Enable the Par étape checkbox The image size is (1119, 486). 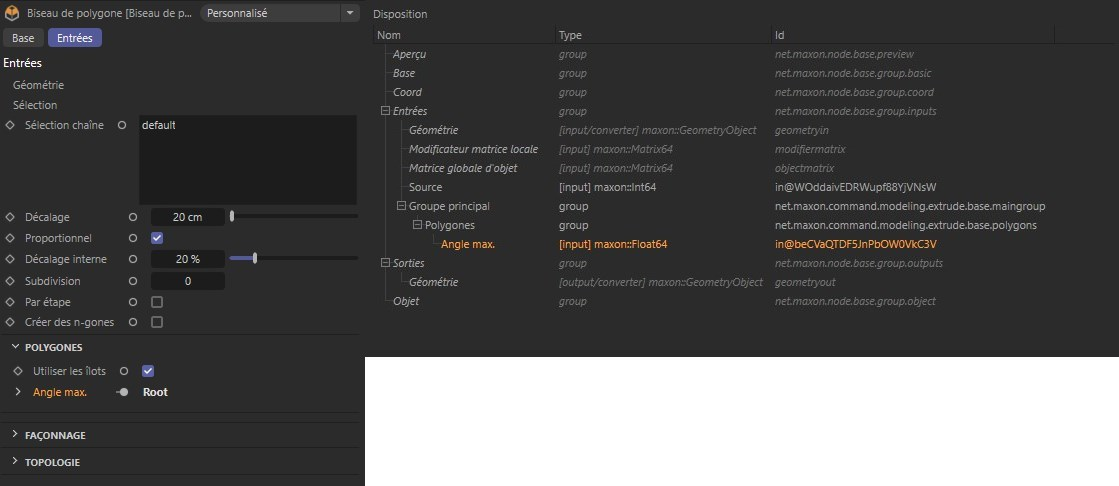tap(157, 302)
